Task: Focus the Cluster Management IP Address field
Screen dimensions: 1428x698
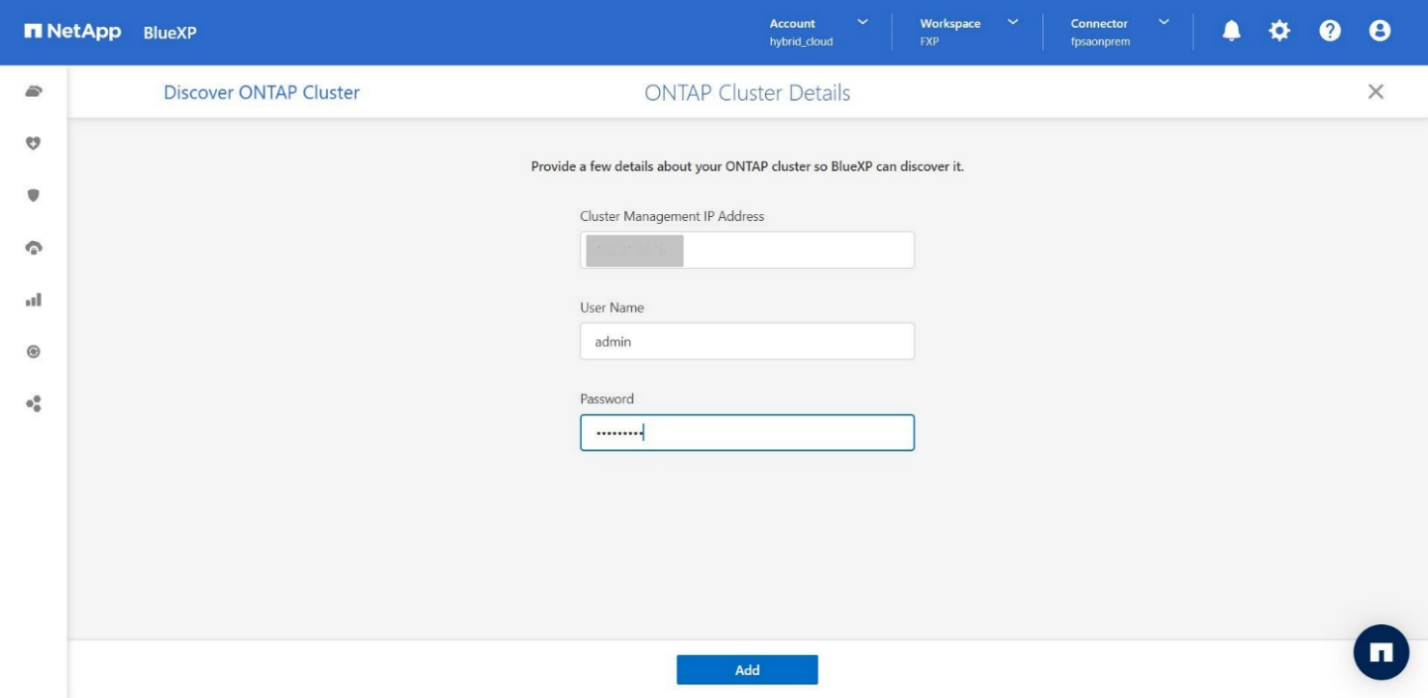Action: click(x=747, y=250)
